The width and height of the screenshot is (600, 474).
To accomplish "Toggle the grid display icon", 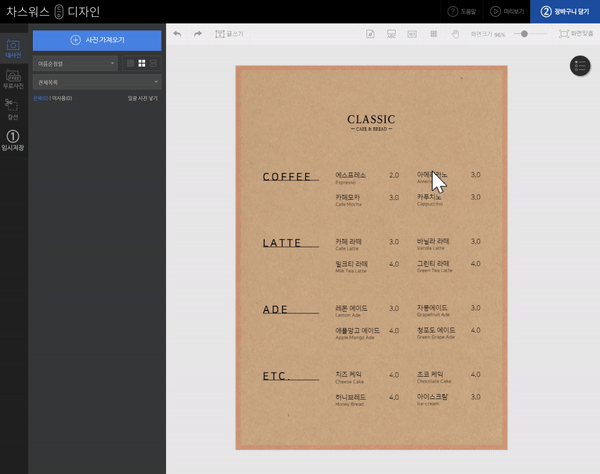I will coord(434,34).
